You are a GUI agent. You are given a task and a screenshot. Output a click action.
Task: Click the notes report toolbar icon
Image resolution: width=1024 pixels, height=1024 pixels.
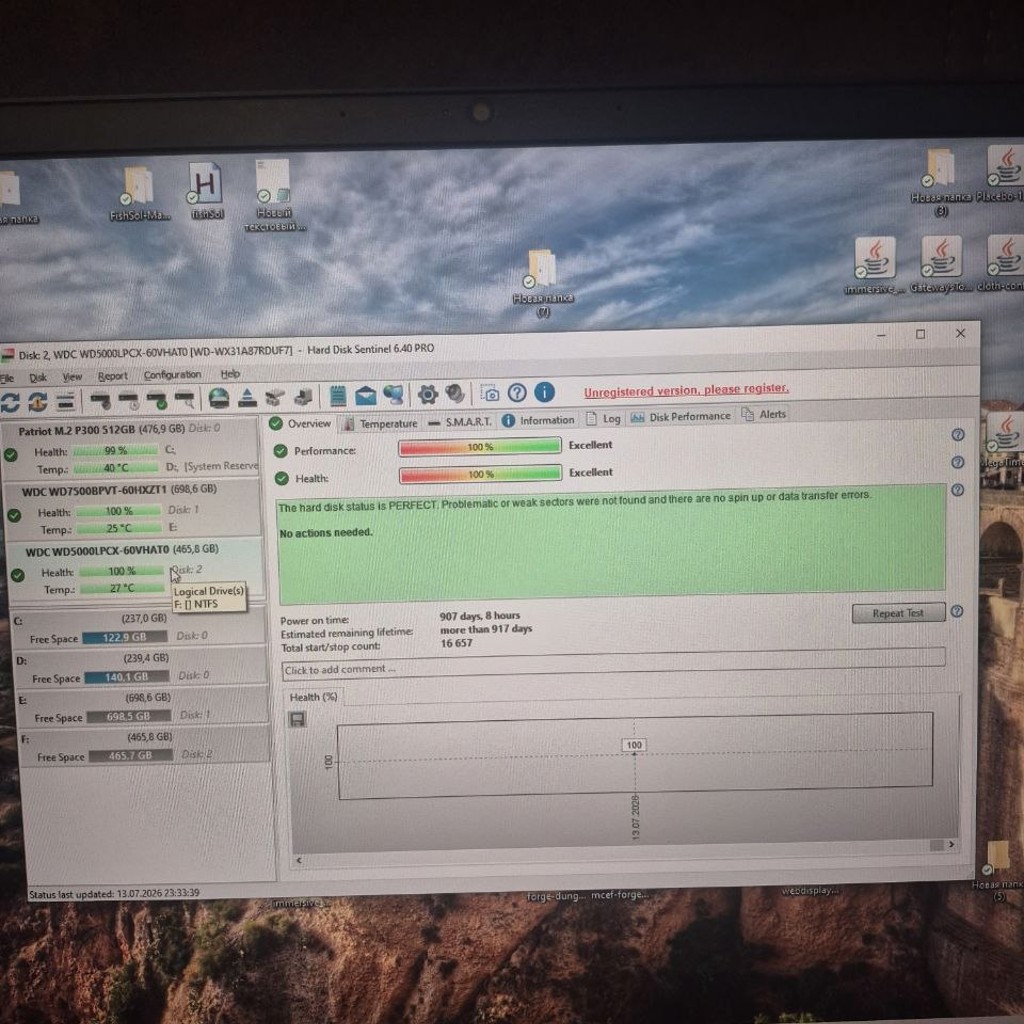pos(338,396)
